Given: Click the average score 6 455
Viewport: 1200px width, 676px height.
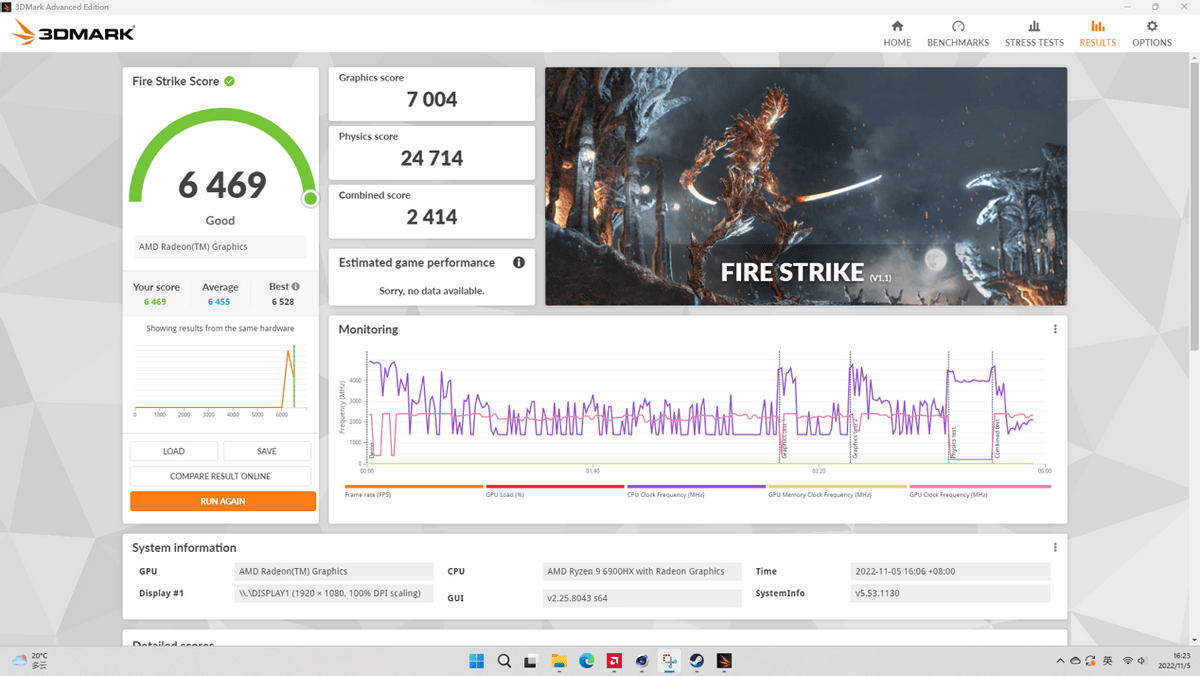Looking at the screenshot, I should click(219, 301).
